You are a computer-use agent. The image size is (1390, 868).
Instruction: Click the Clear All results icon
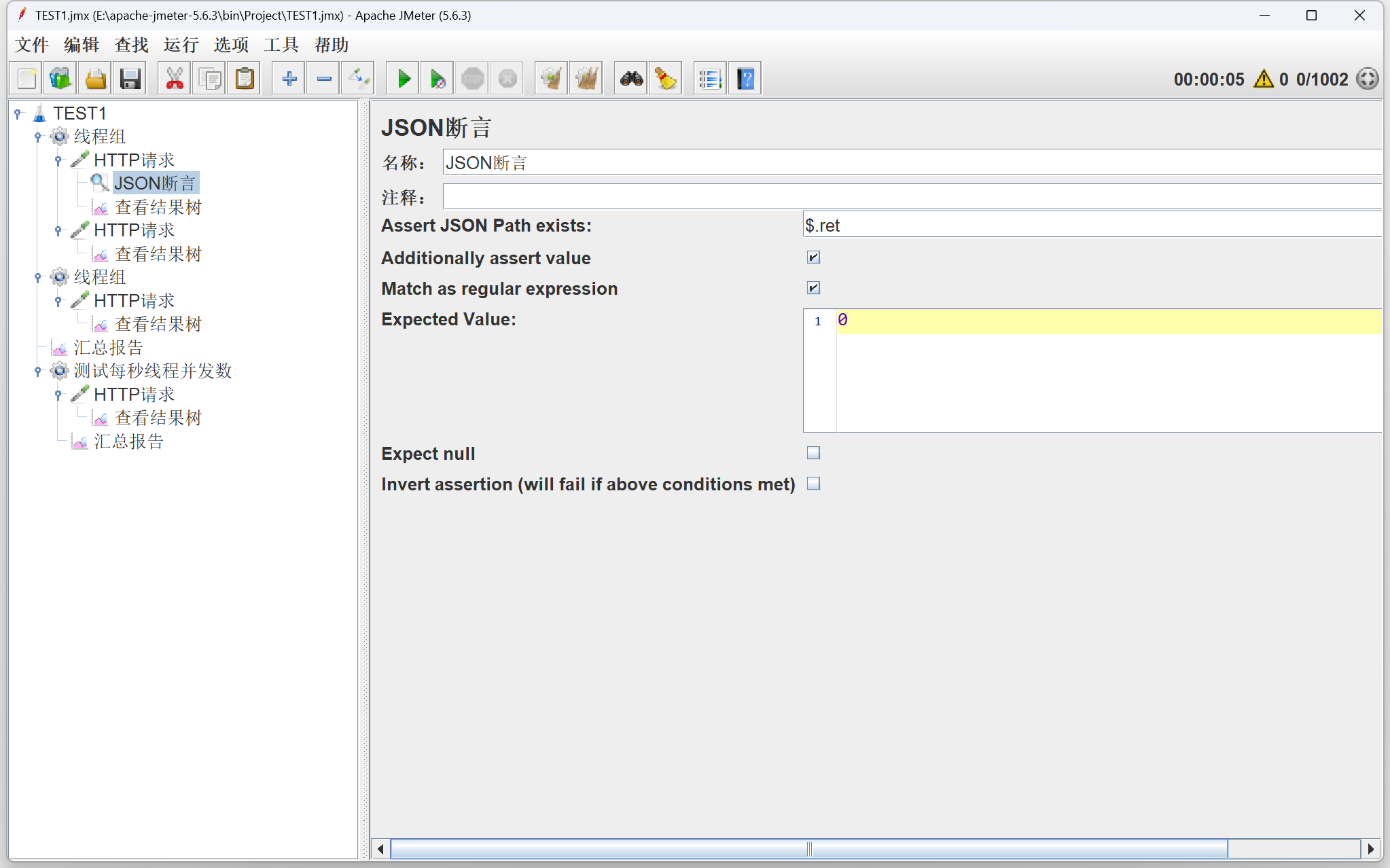586,79
